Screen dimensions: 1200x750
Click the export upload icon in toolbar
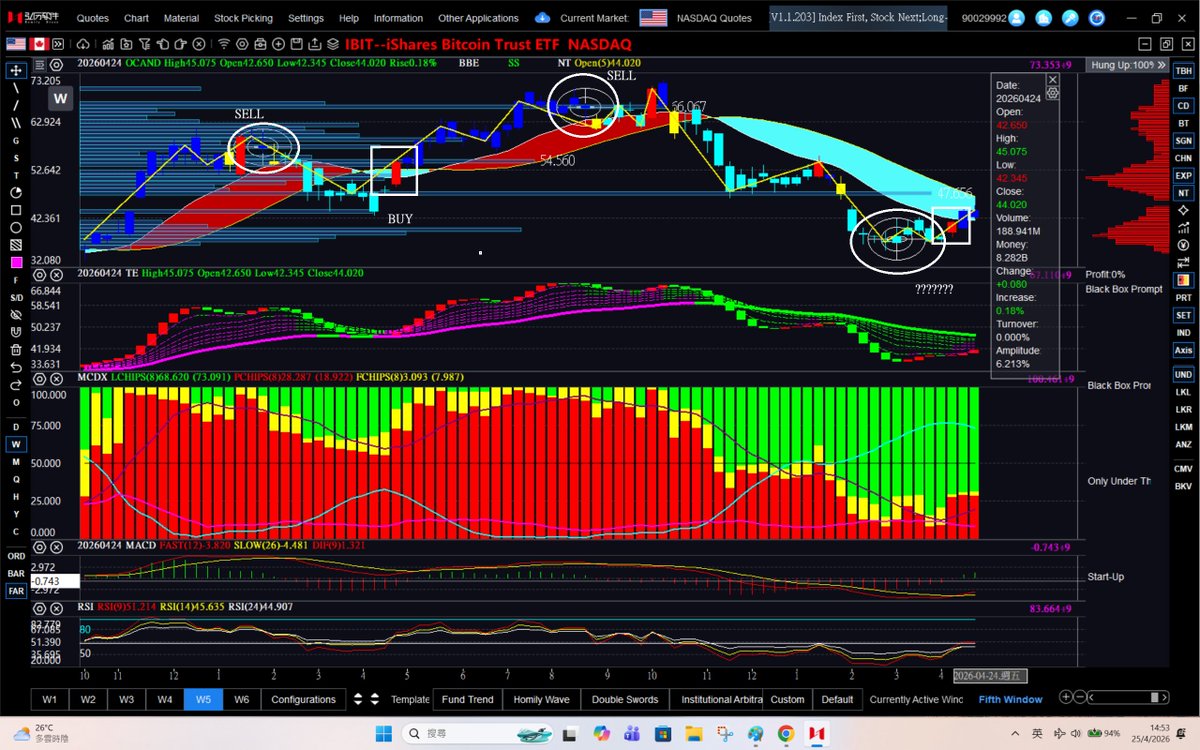[x=314, y=44]
